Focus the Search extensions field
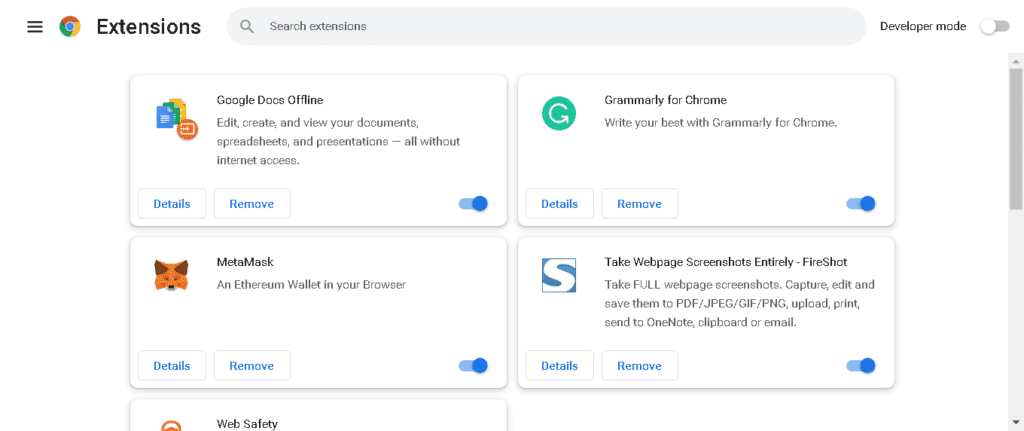 point(546,26)
